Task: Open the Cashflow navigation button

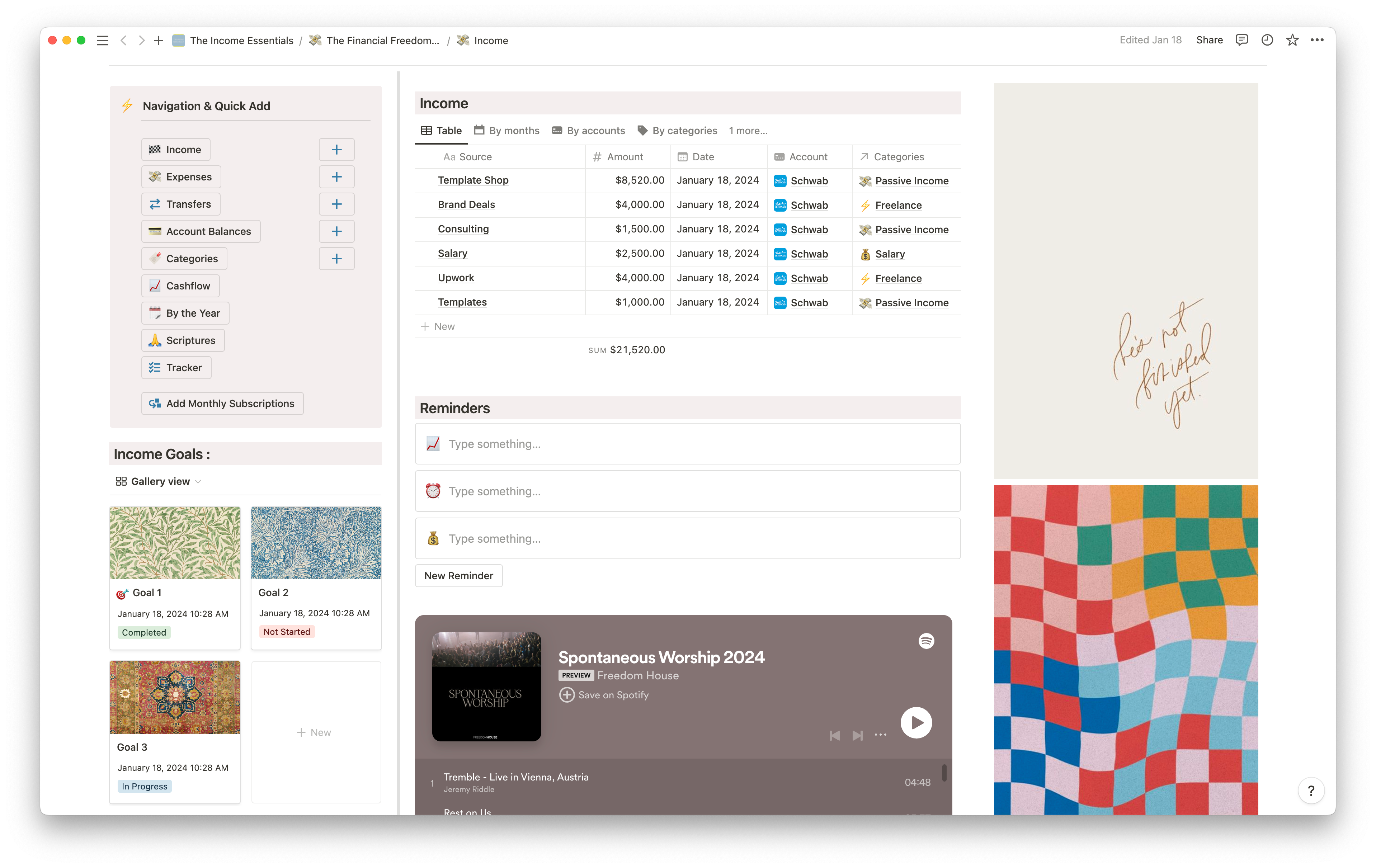Action: coord(180,286)
